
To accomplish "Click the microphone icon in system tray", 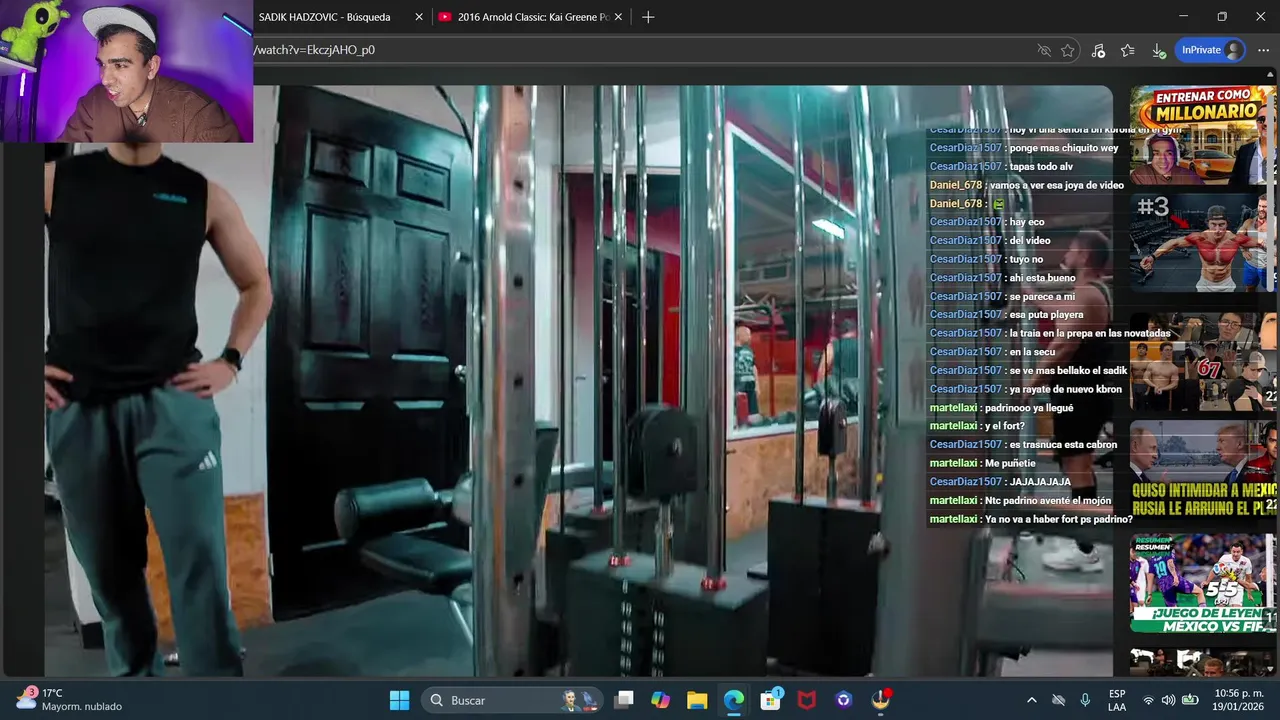I will click(x=1085, y=700).
